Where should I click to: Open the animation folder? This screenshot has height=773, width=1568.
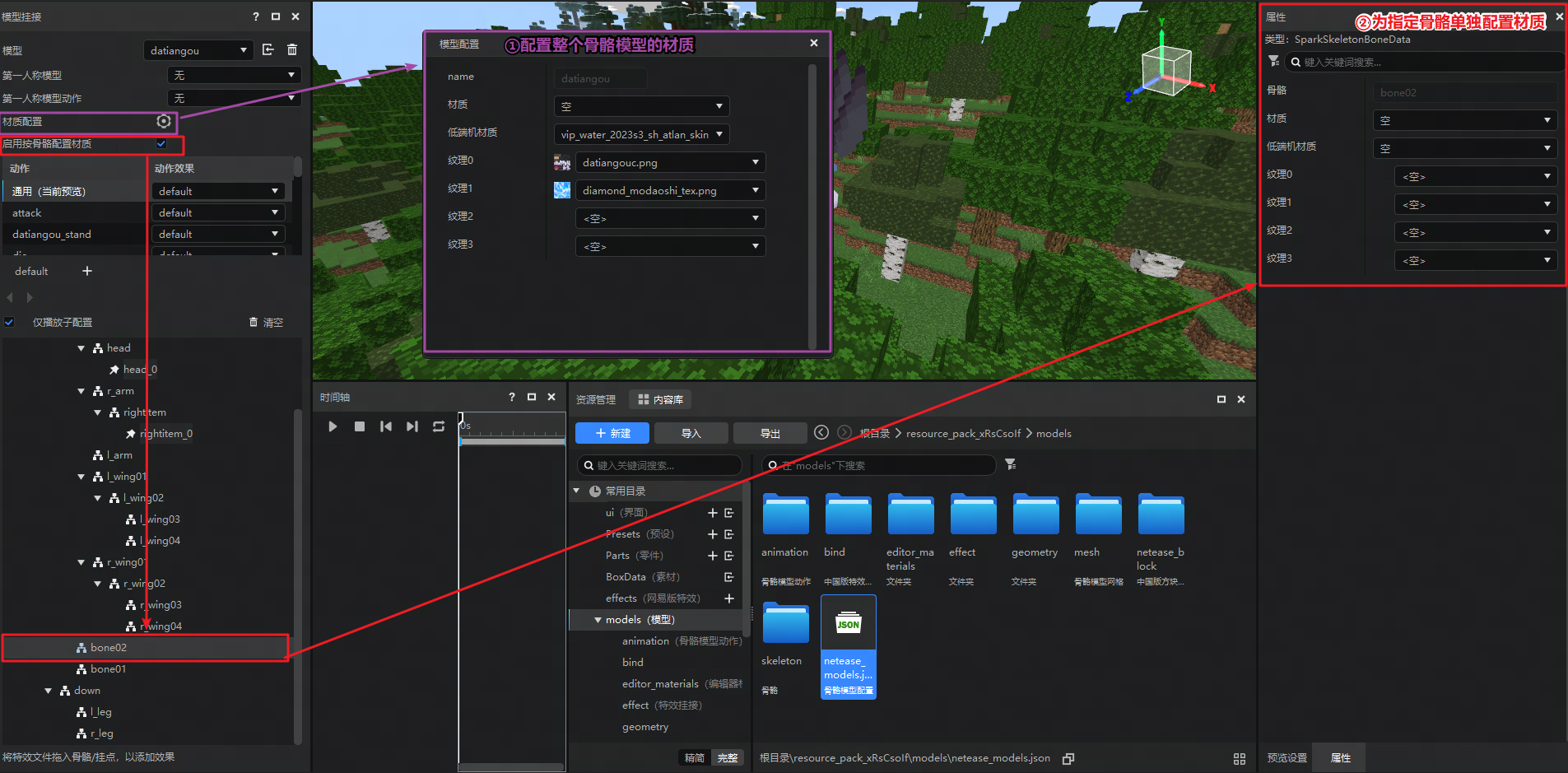pos(785,516)
